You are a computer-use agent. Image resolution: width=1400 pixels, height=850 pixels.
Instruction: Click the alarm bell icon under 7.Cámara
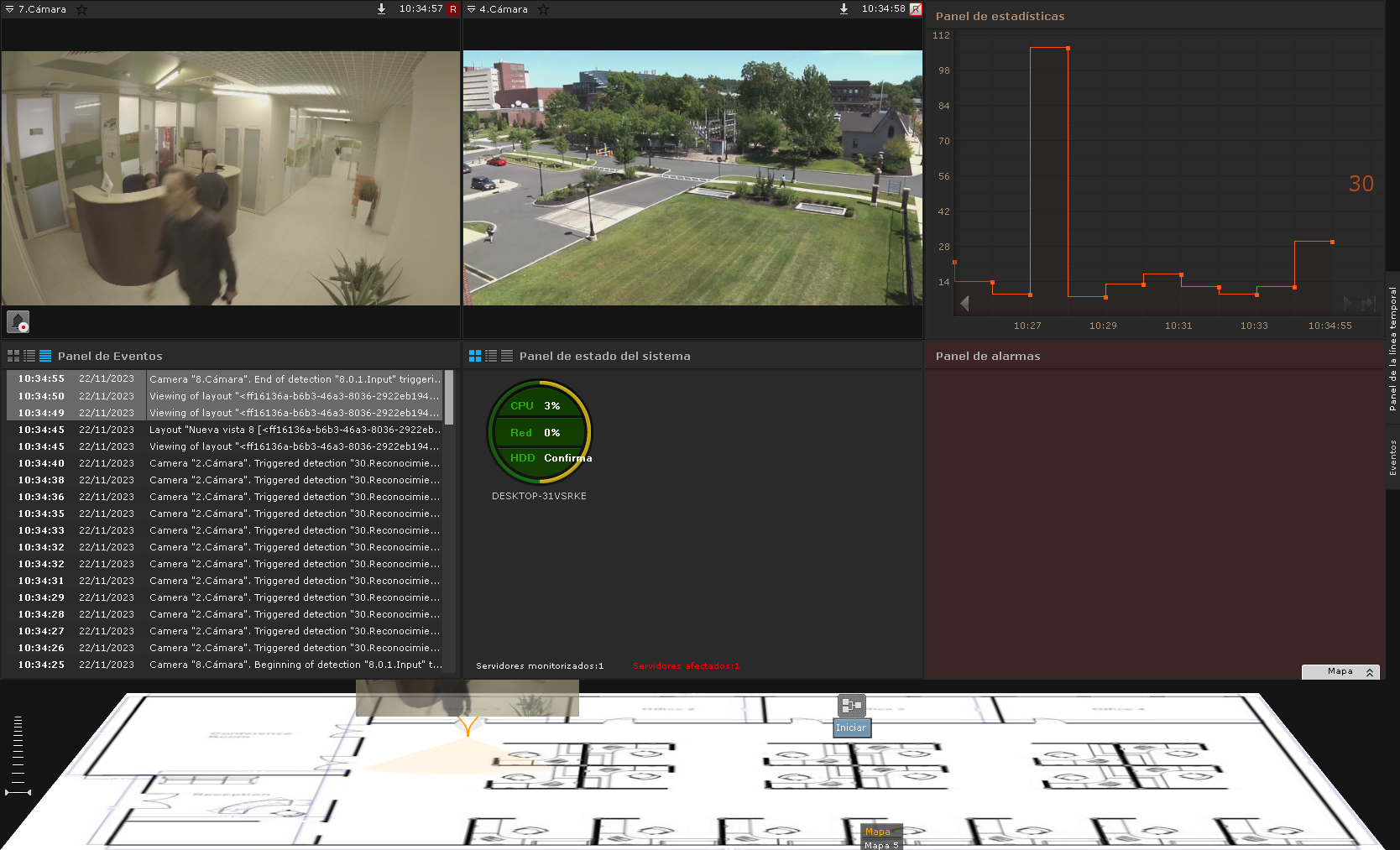coord(18,321)
